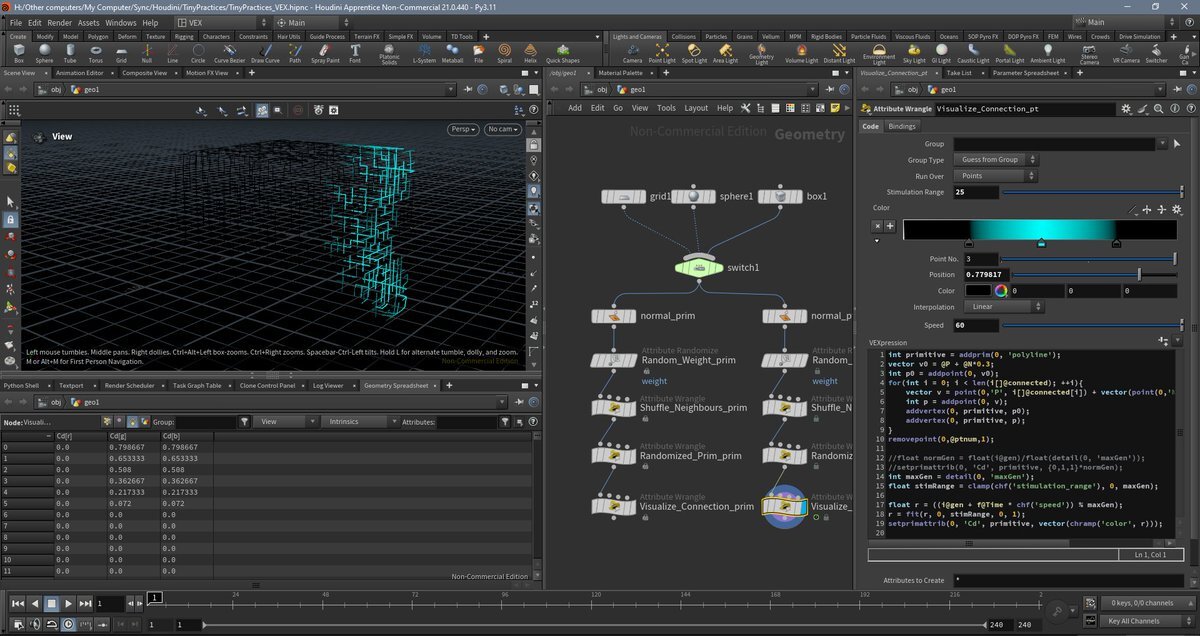Screen dimensions: 1200x636
Task: Open the Render menu
Action: [59, 22]
